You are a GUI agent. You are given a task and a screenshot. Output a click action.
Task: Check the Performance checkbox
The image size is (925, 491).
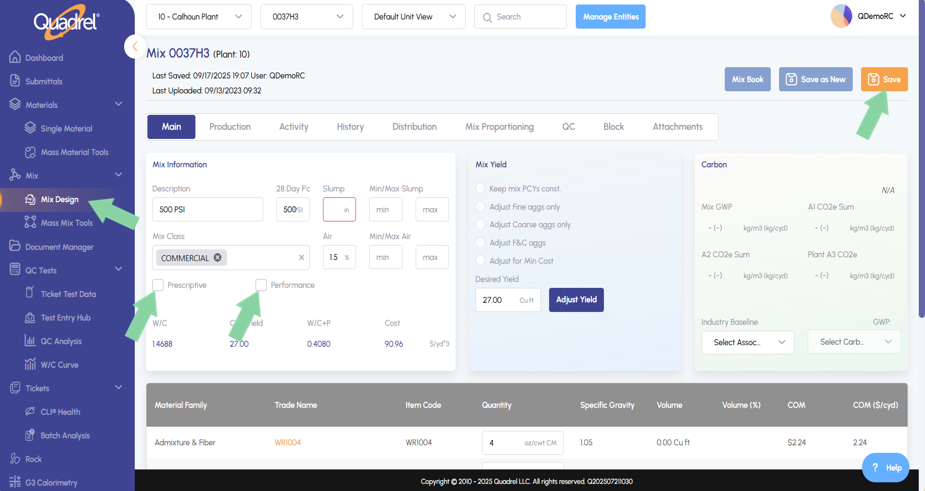pyautogui.click(x=261, y=285)
